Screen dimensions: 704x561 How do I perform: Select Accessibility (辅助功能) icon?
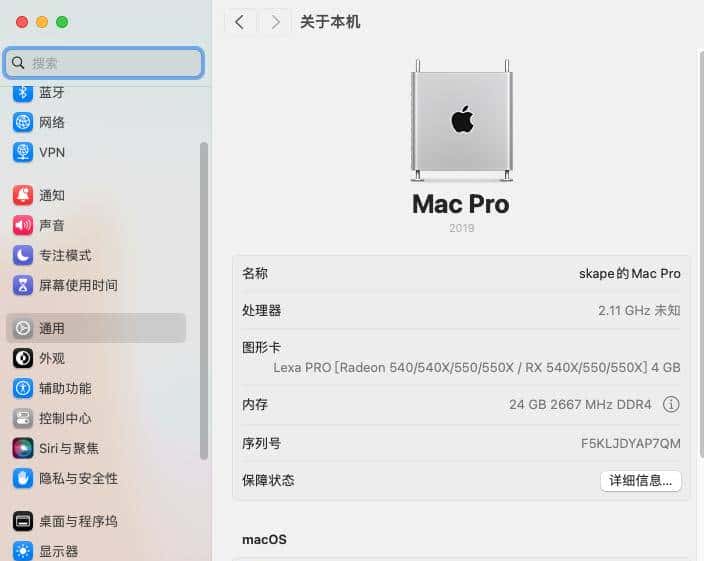coord(22,388)
